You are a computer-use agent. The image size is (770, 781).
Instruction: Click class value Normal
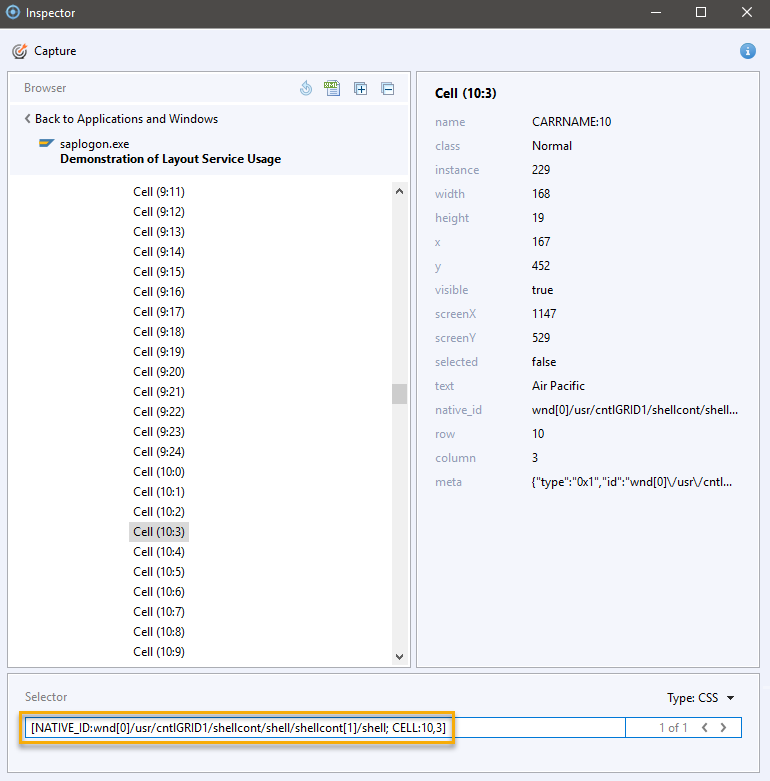point(552,145)
